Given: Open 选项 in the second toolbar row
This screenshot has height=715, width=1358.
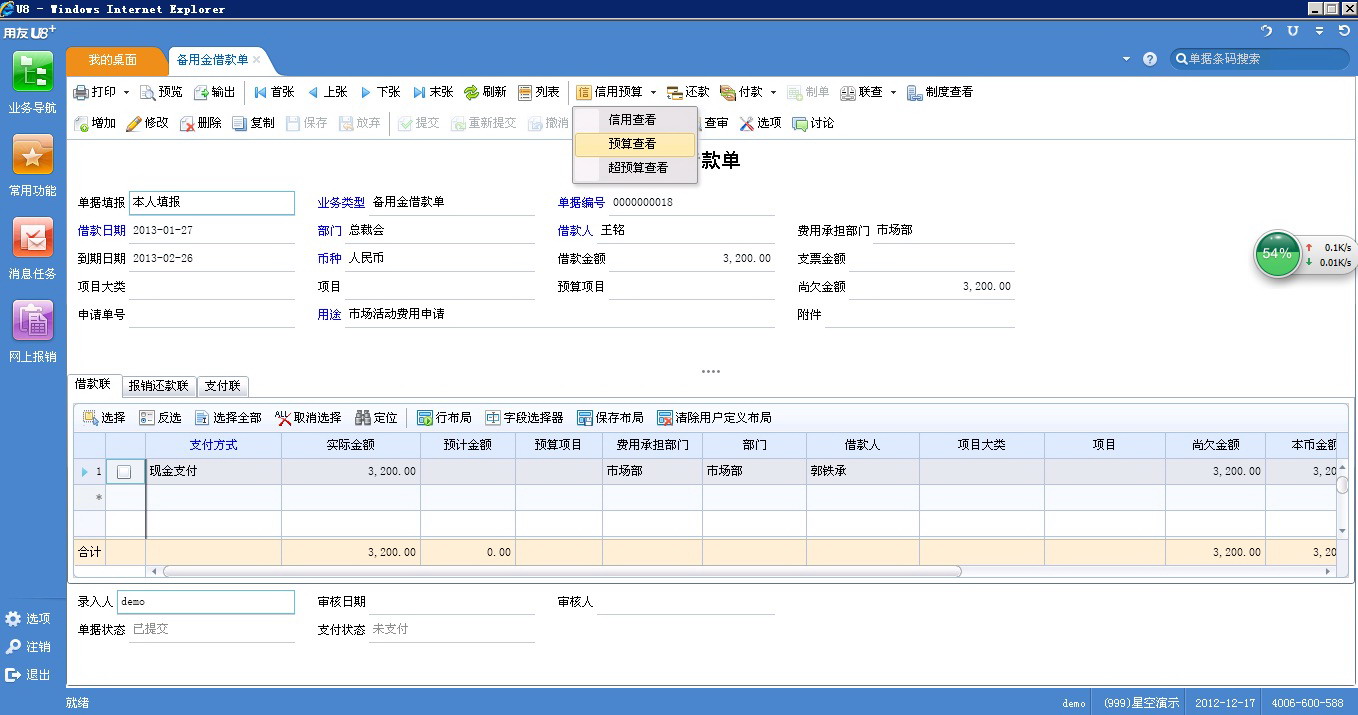Looking at the screenshot, I should 760,123.
